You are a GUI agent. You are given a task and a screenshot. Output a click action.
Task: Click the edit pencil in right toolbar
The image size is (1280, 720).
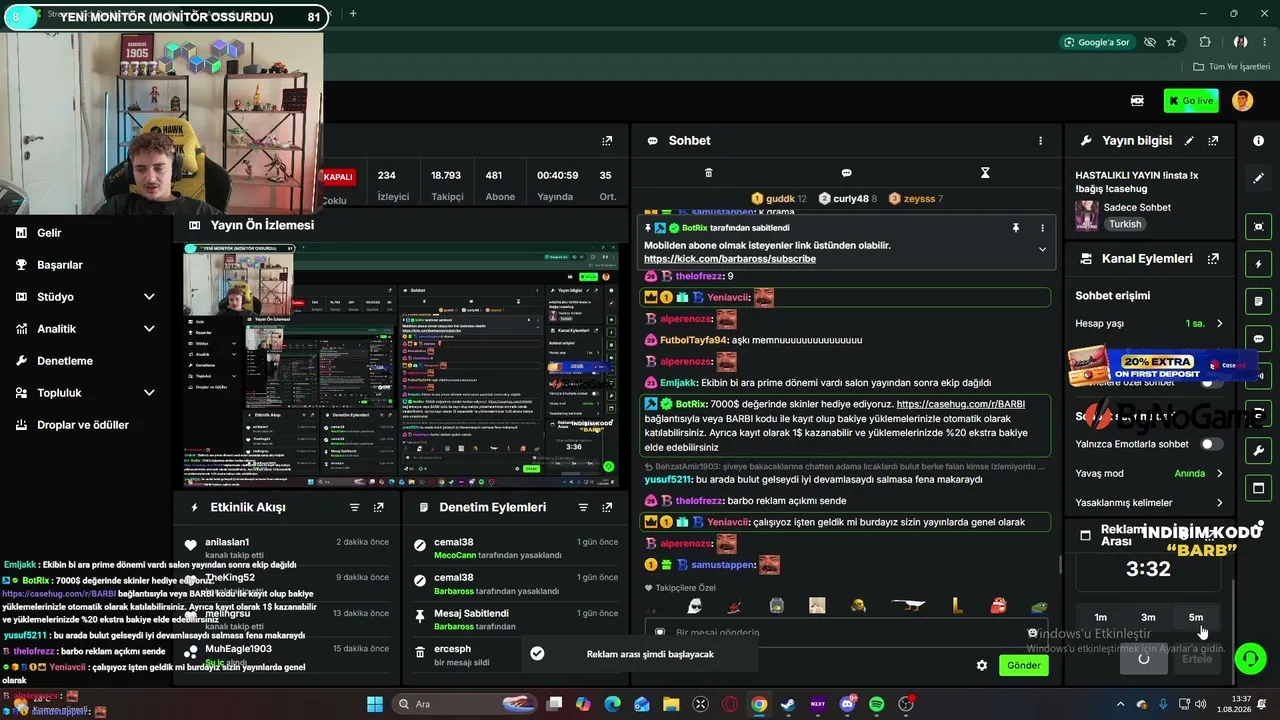(1258, 178)
